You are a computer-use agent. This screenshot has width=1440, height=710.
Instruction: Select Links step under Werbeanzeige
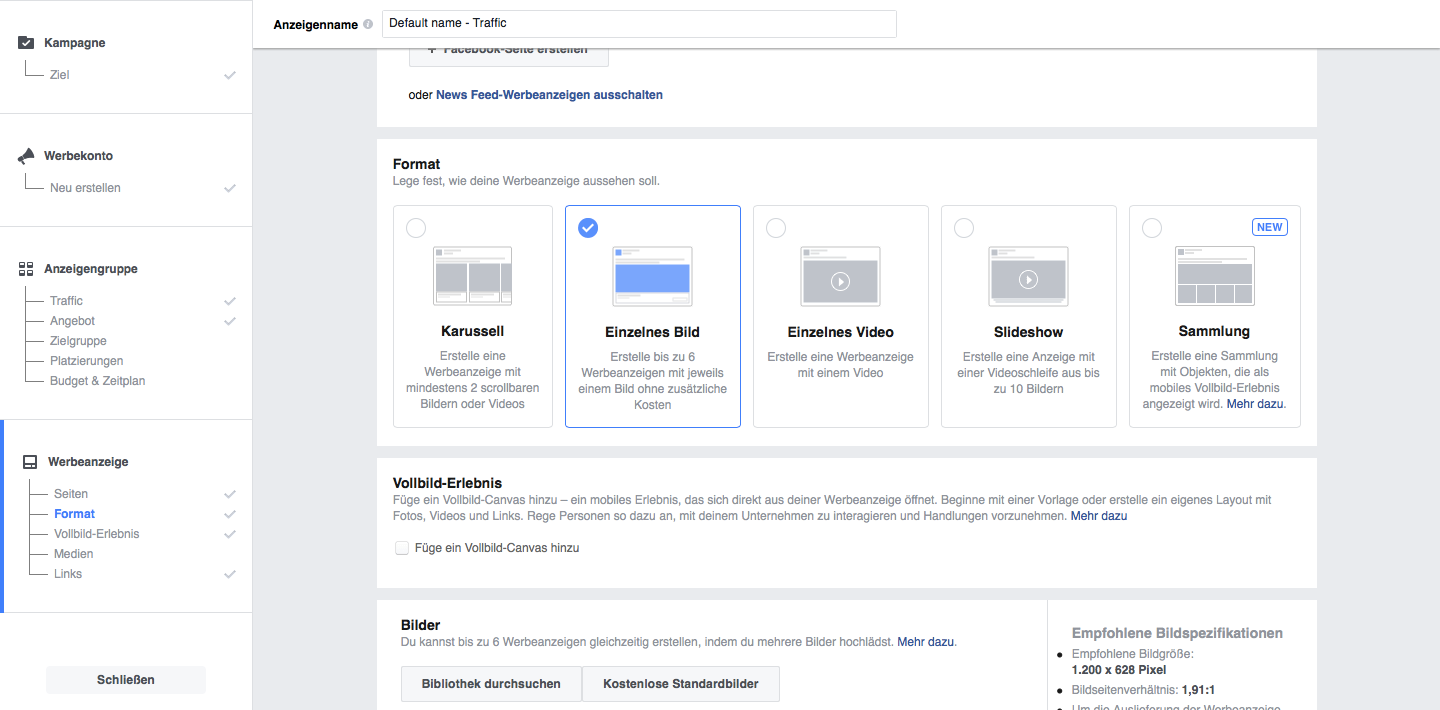click(68, 574)
